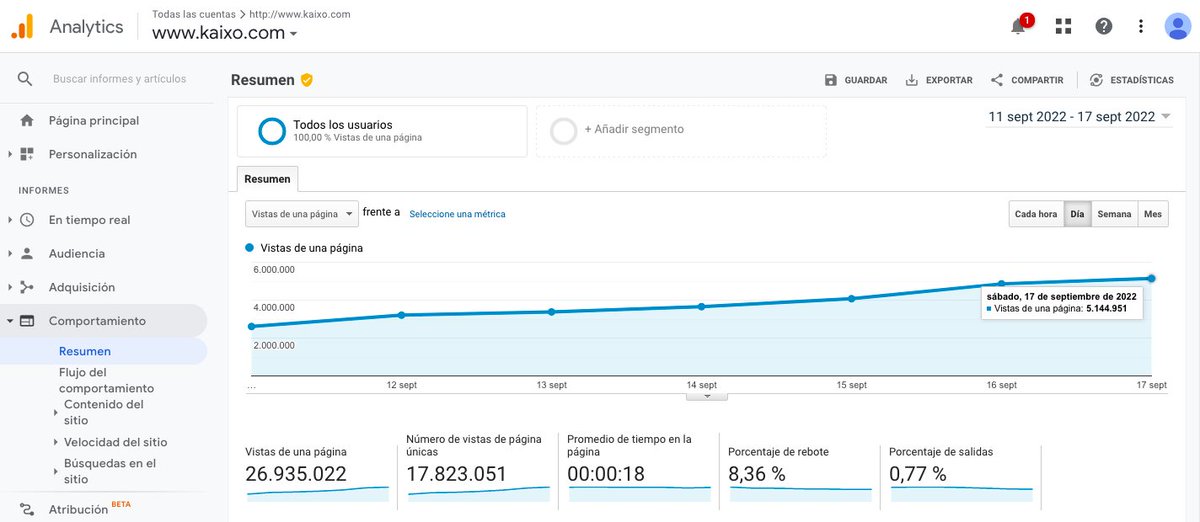Click the + Añadir segmento box

[681, 131]
